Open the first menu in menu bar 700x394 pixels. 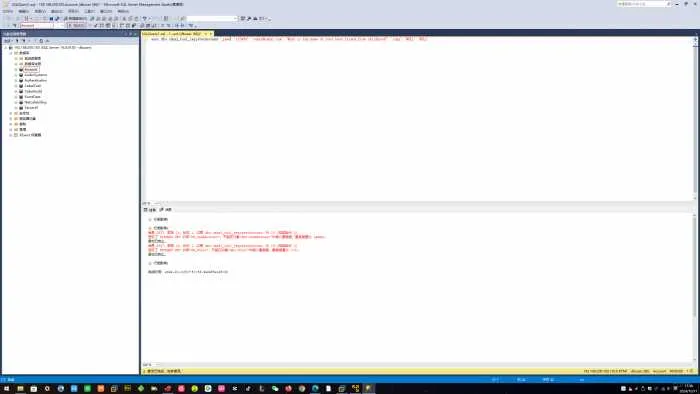(8, 11)
